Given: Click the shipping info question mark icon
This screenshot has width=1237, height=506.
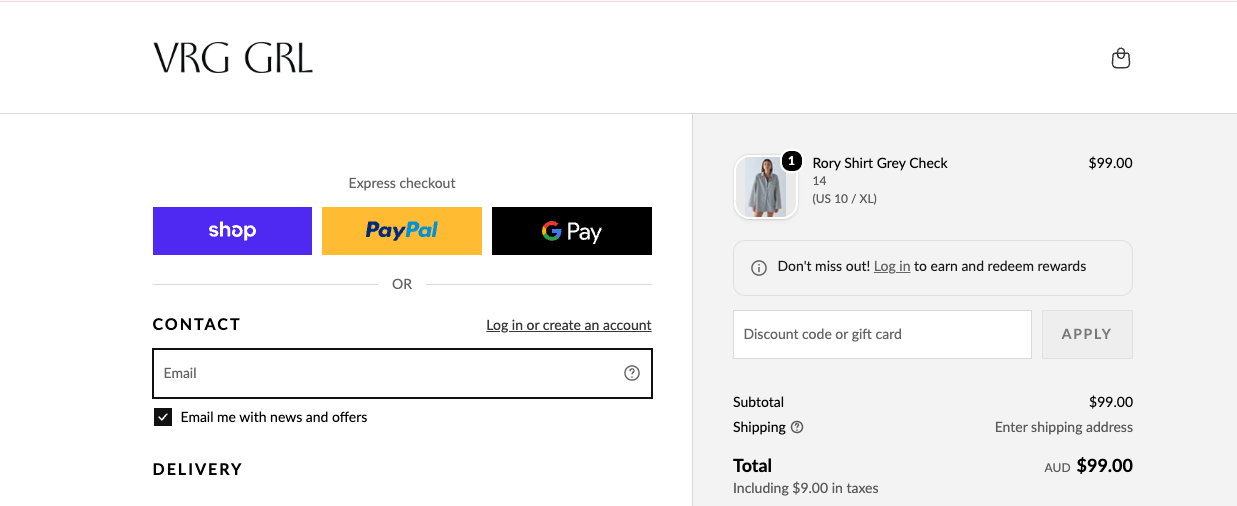Looking at the screenshot, I should coord(797,427).
